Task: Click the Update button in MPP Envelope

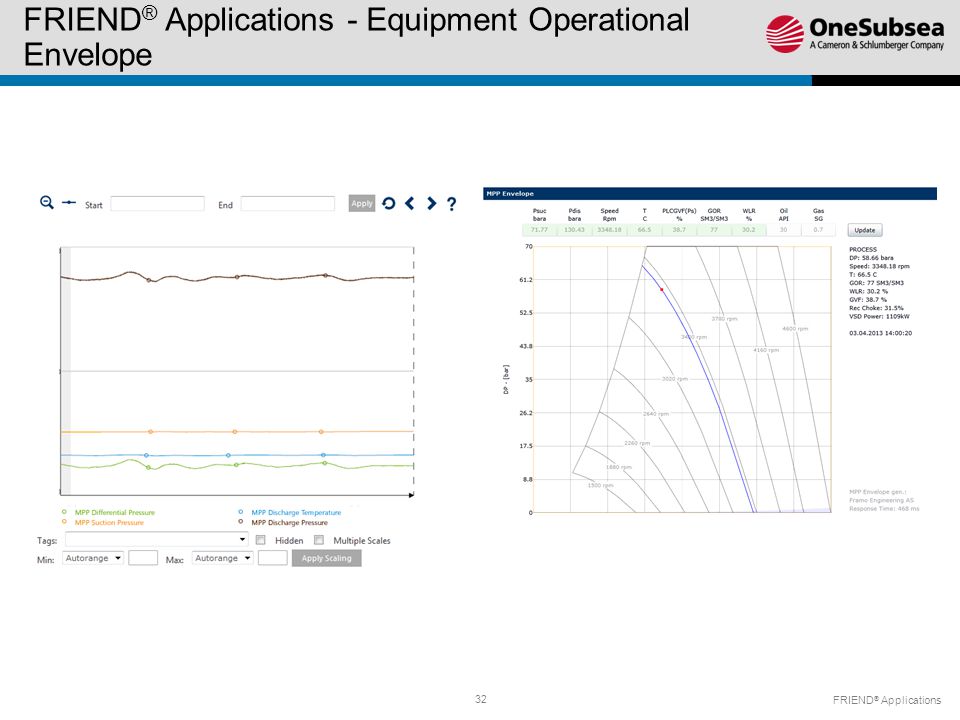Action: (x=864, y=230)
